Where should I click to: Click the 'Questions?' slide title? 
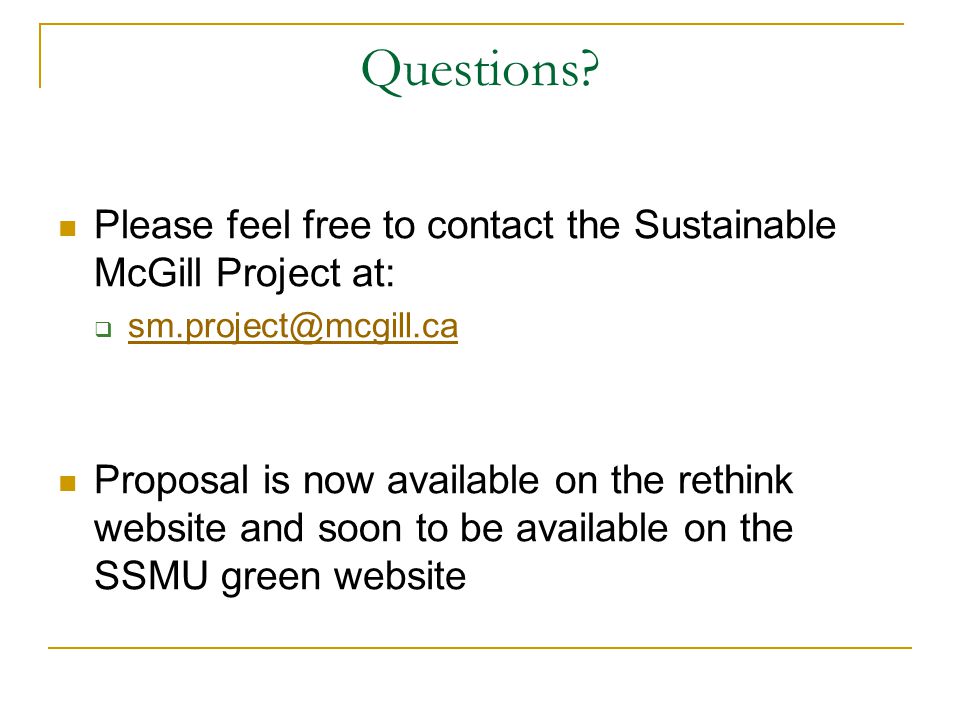pos(480,70)
